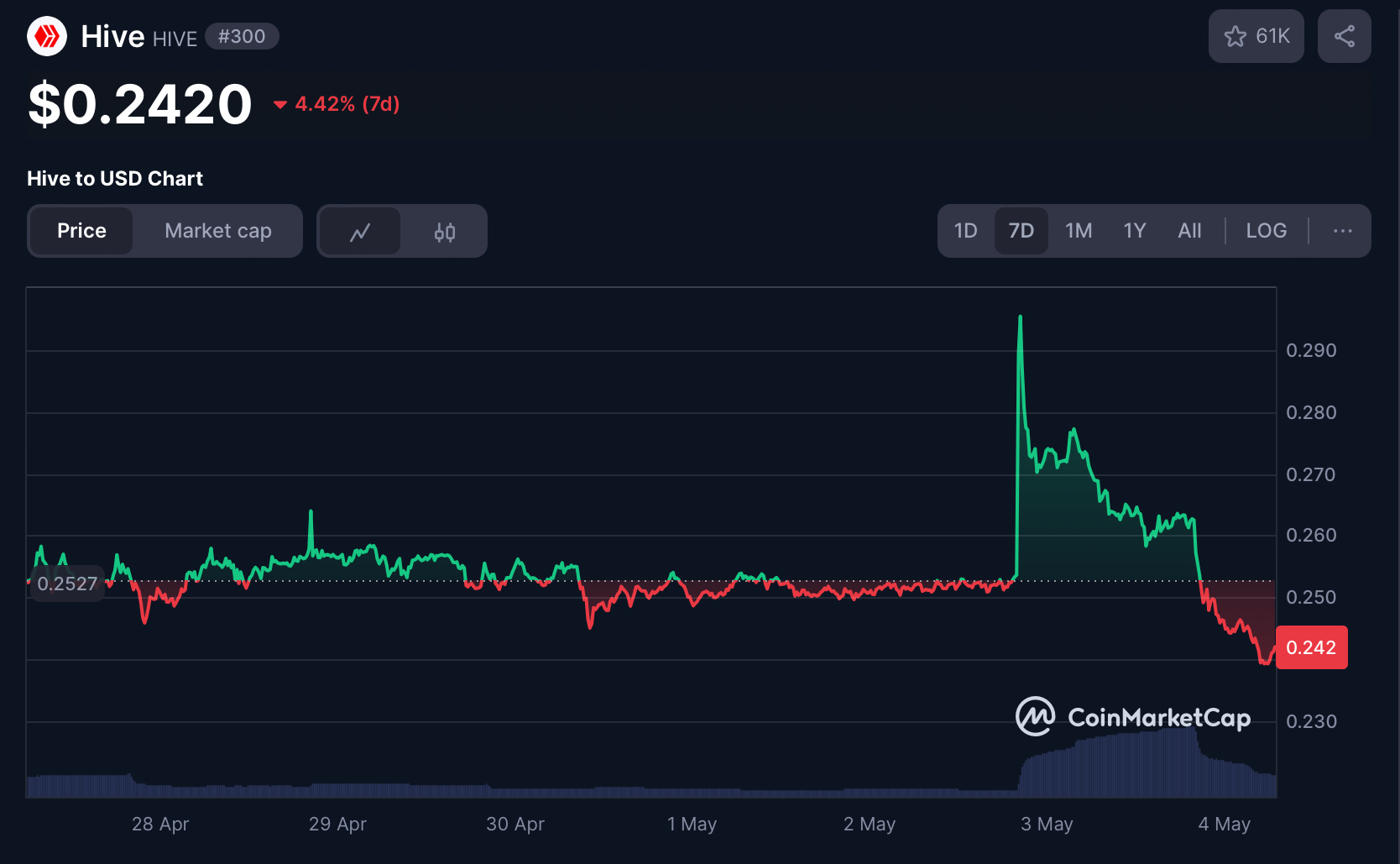Click the 0.242 current price tag
This screenshot has height=864, width=1400.
(x=1311, y=647)
